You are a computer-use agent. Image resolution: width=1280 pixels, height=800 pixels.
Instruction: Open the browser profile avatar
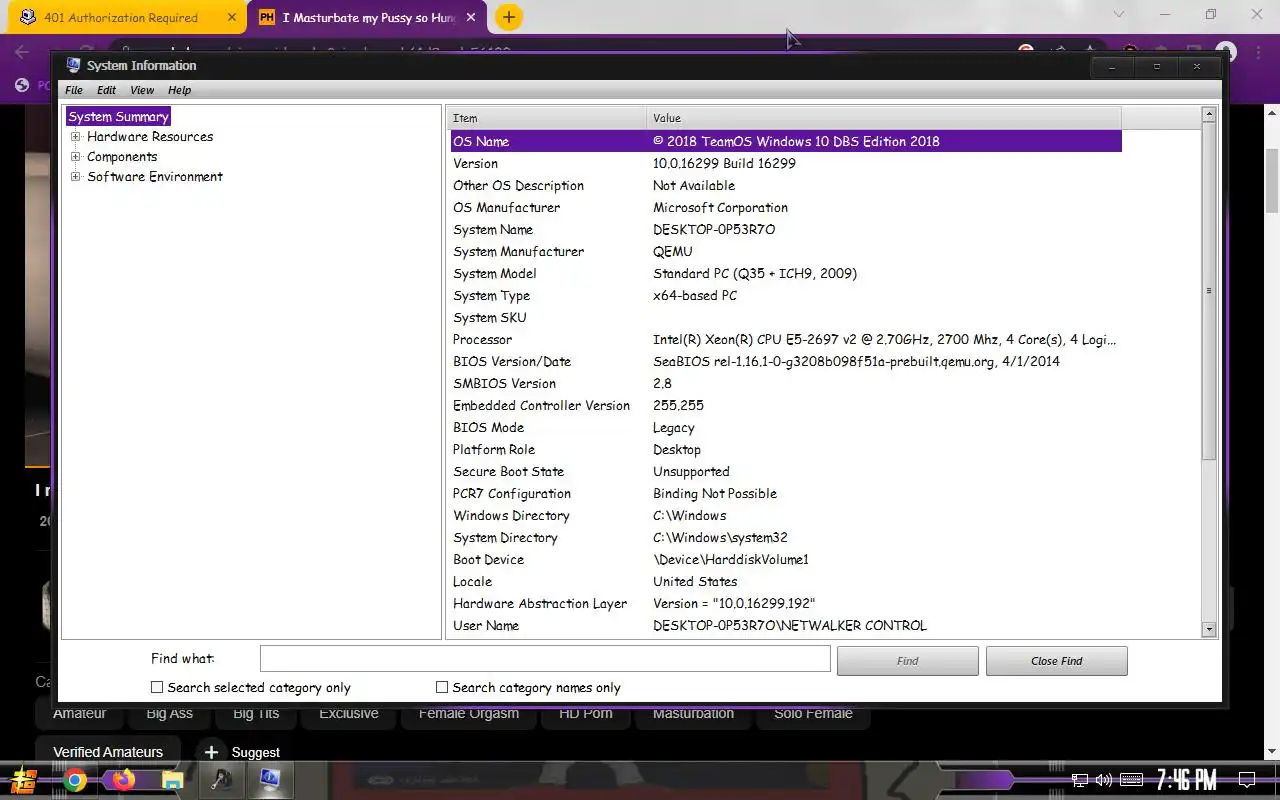click(x=1227, y=51)
